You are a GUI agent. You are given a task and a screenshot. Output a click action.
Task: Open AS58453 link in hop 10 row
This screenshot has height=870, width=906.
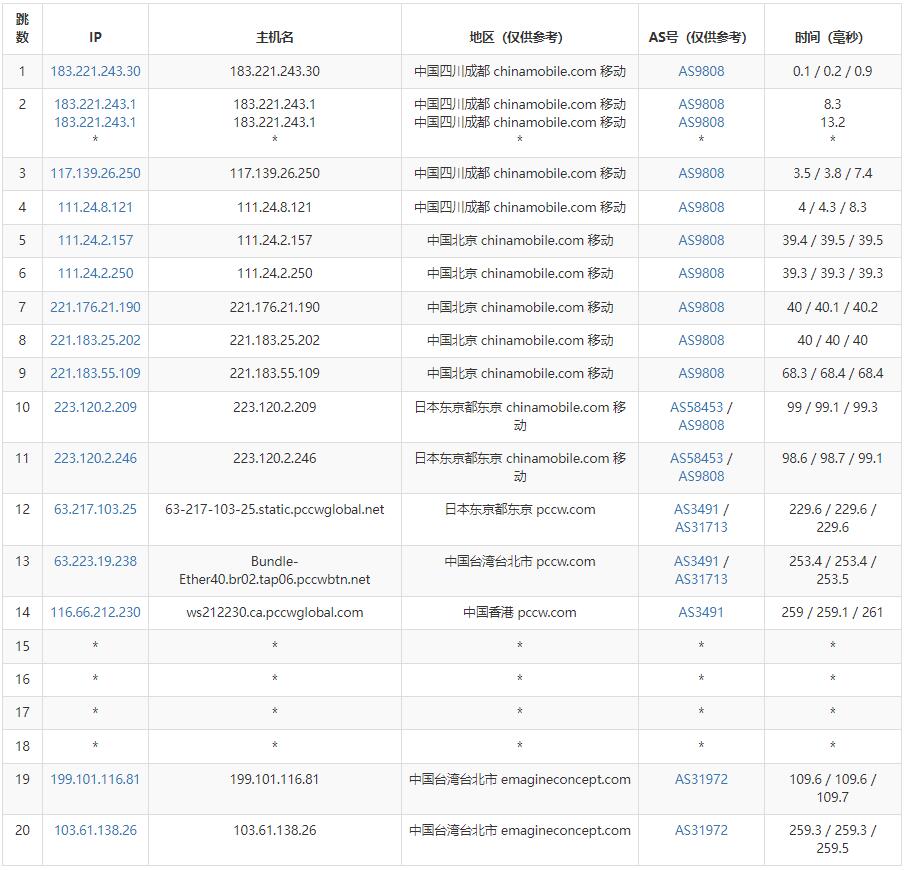pos(696,407)
